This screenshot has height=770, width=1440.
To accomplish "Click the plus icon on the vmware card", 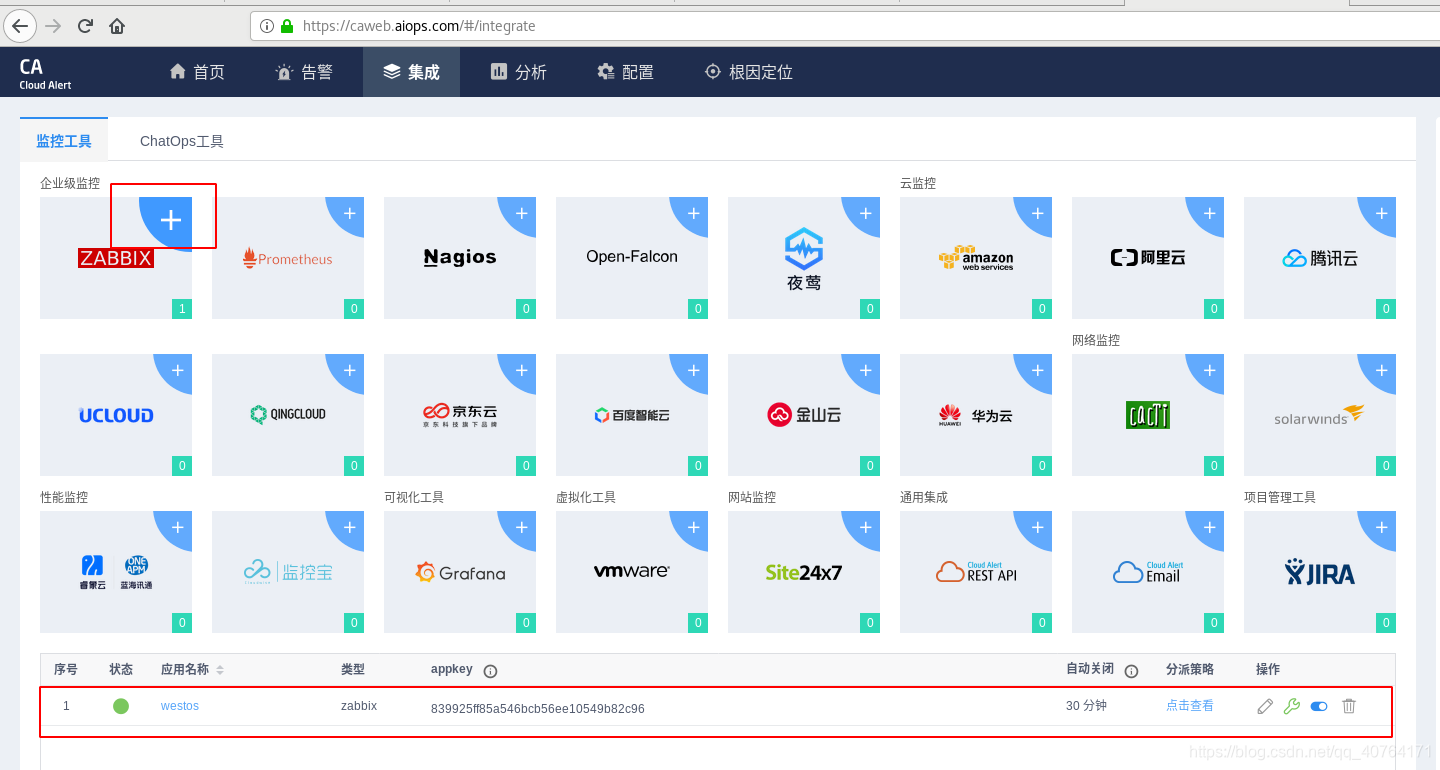I will (693, 527).
